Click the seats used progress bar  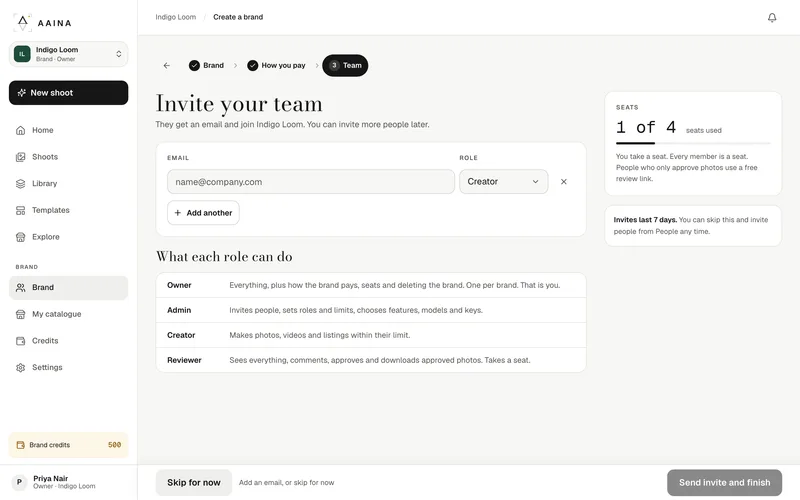click(693, 143)
